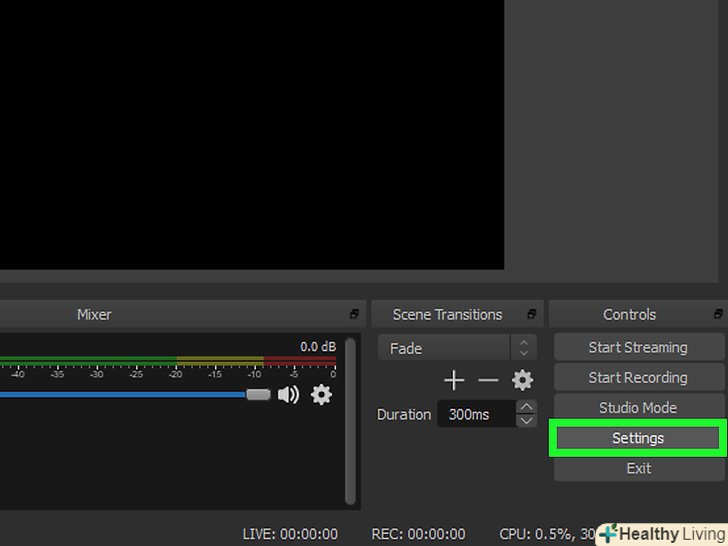Open transition properties gear icon
728x546 pixels.
[x=522, y=380]
